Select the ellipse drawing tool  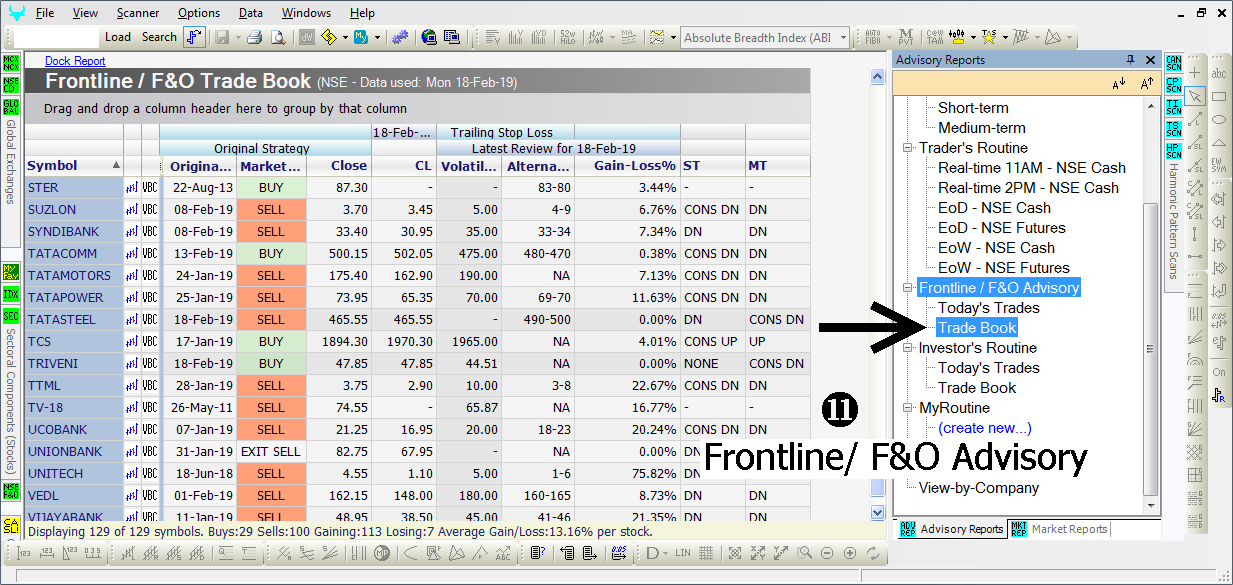[1219, 119]
